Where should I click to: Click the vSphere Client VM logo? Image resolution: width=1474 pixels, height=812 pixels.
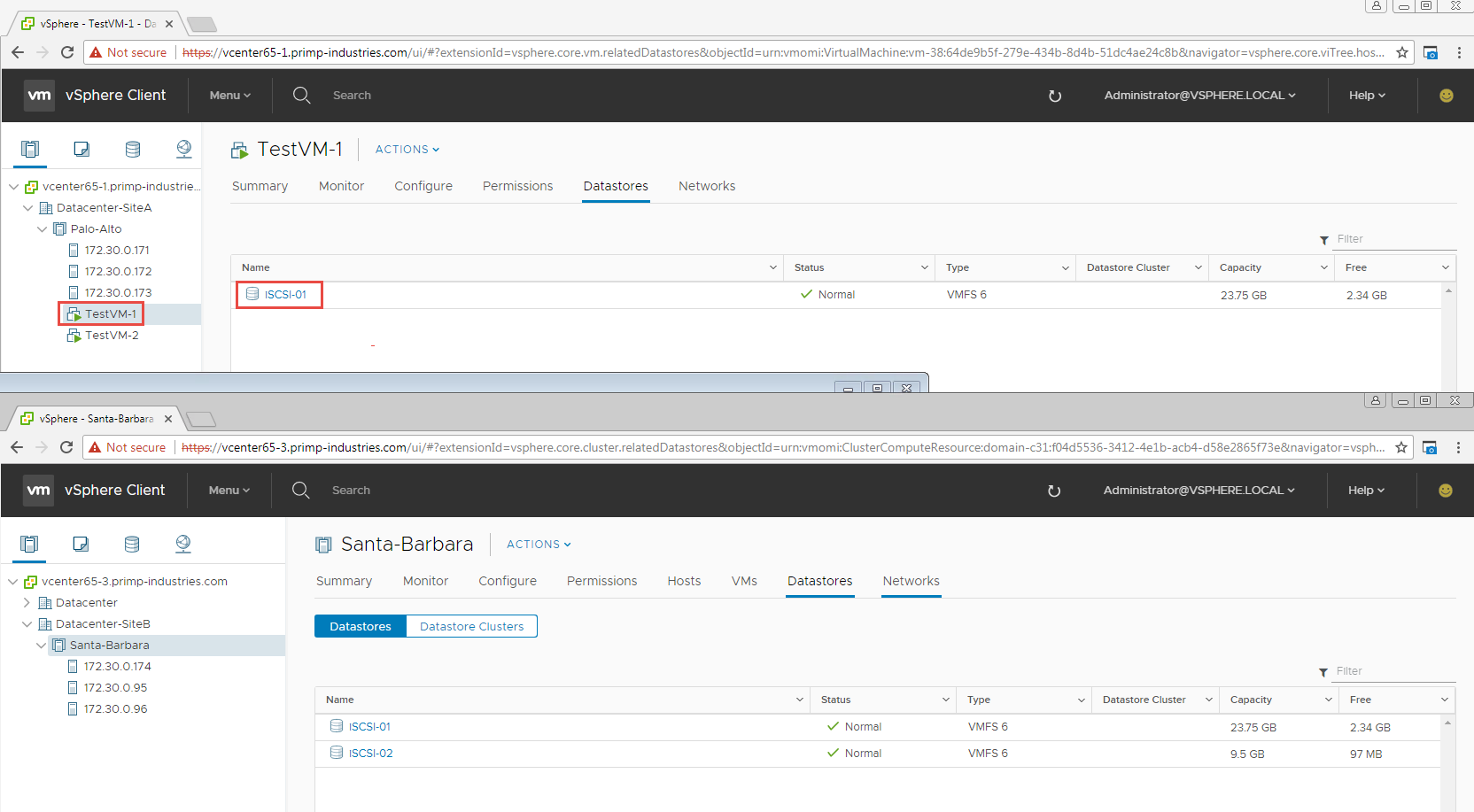click(39, 95)
